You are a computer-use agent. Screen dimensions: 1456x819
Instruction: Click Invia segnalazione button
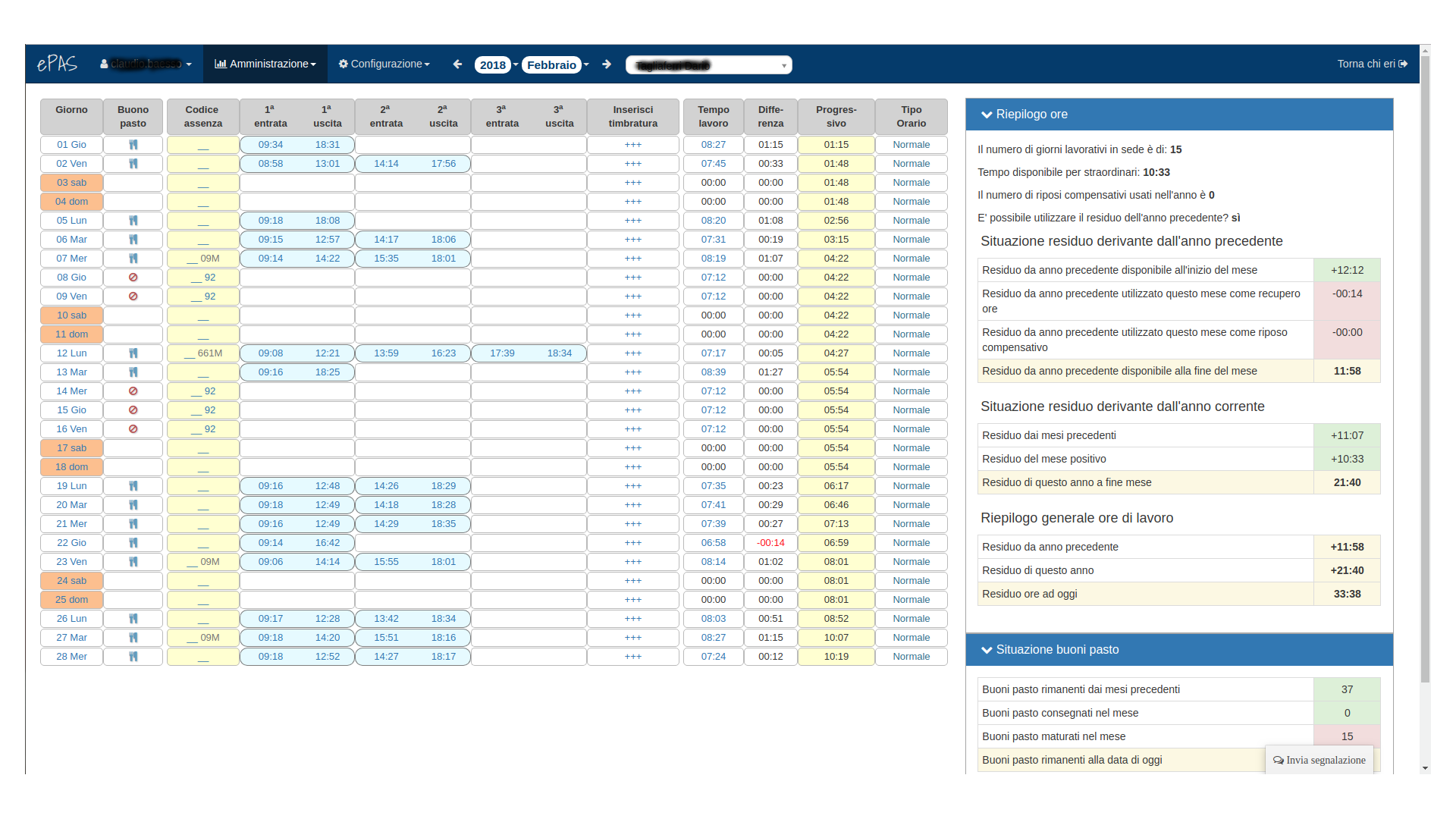(x=1319, y=760)
